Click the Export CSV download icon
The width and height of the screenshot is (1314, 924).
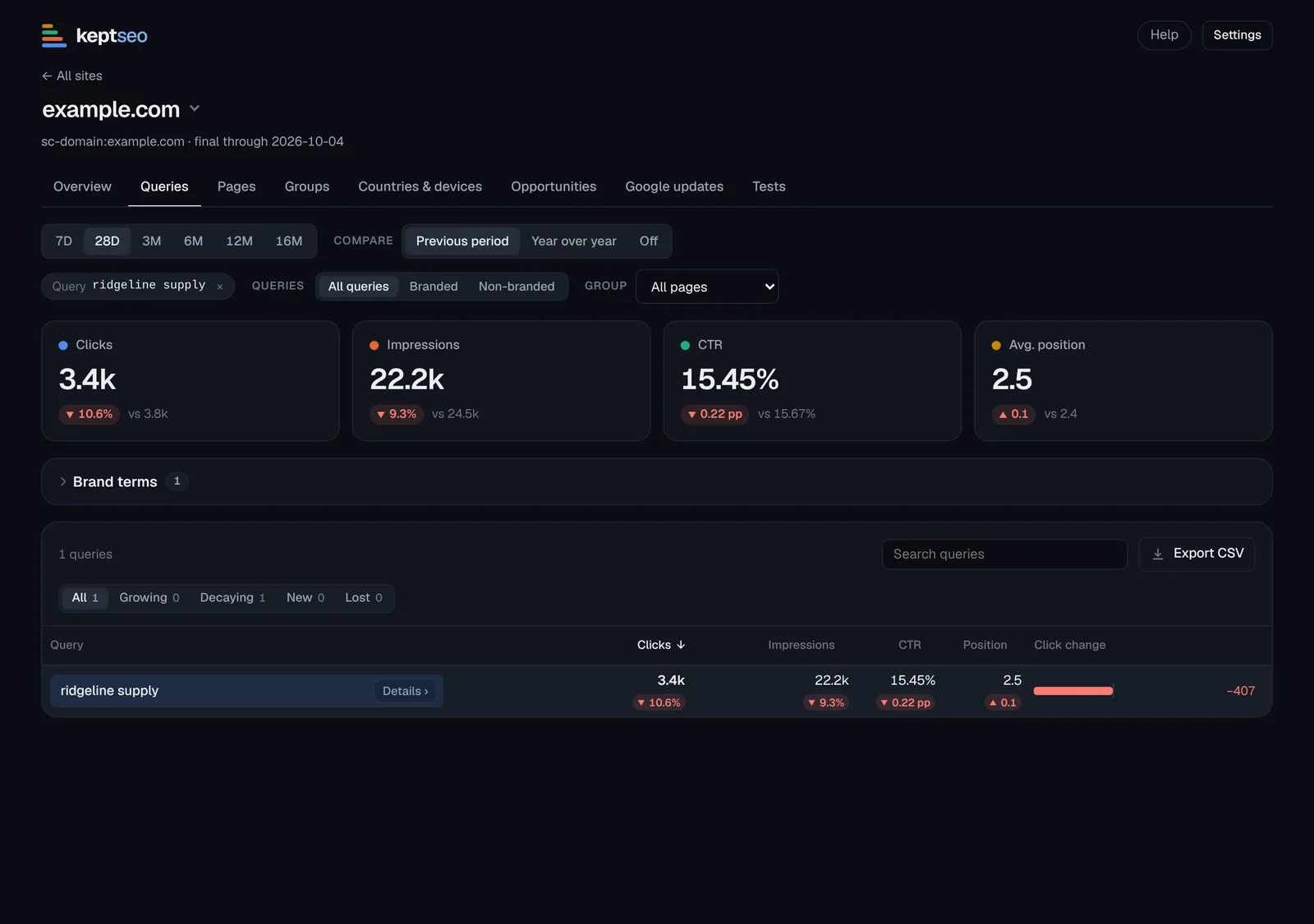click(x=1158, y=554)
